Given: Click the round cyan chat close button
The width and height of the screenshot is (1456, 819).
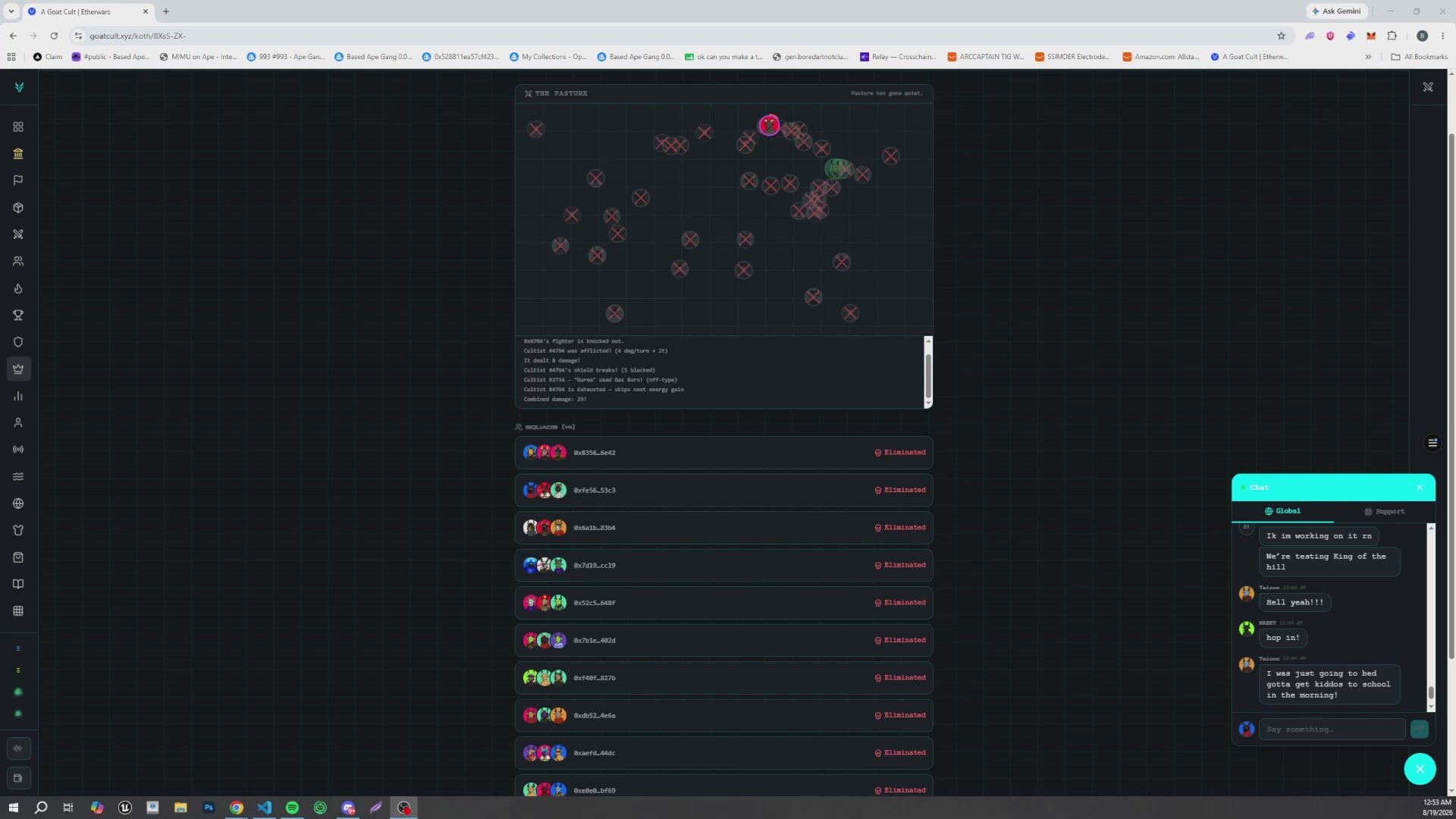Looking at the screenshot, I should pyautogui.click(x=1420, y=769).
